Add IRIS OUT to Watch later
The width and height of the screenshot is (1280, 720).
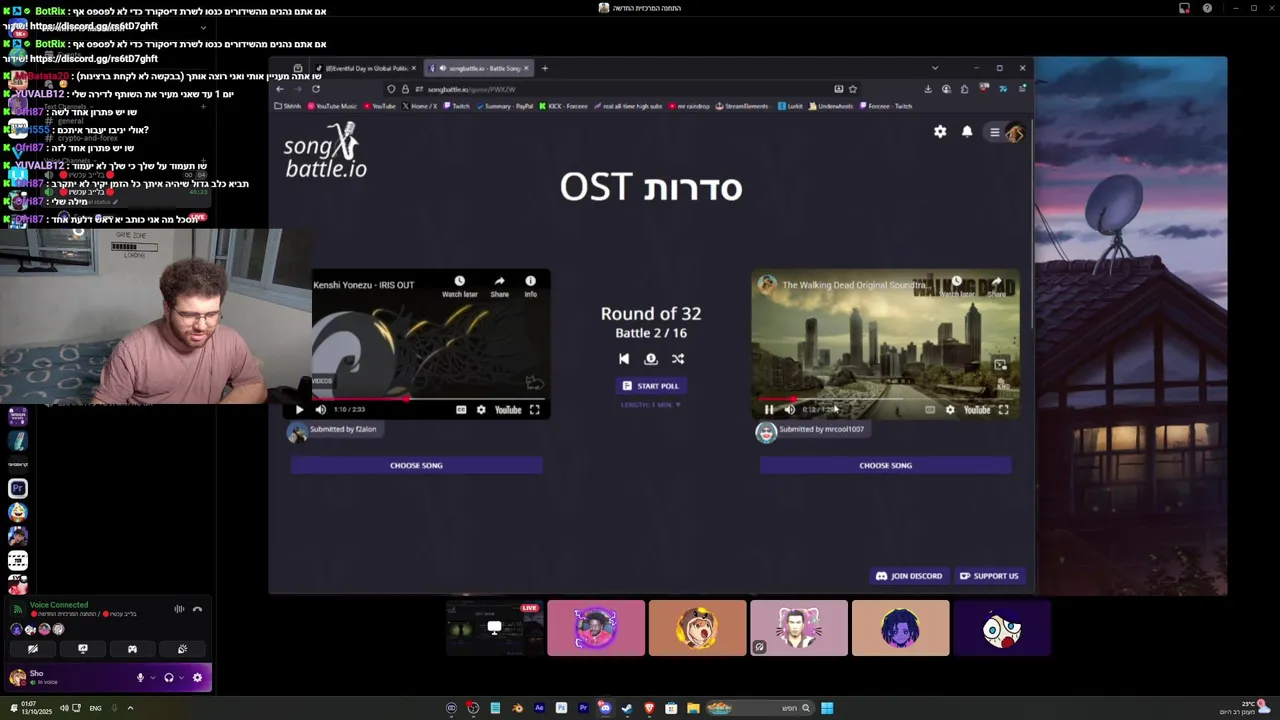[x=459, y=287]
